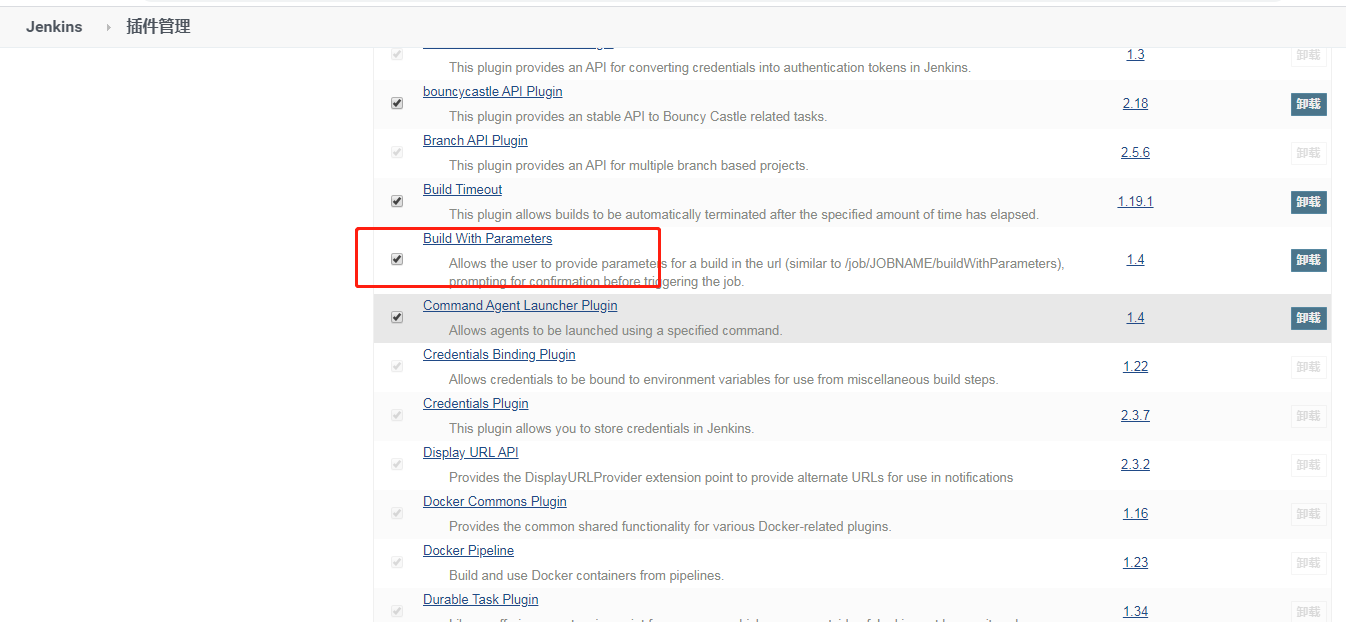Click greyed 卸载 in Credentials Binding row
The image size is (1346, 622).
tap(1308, 367)
